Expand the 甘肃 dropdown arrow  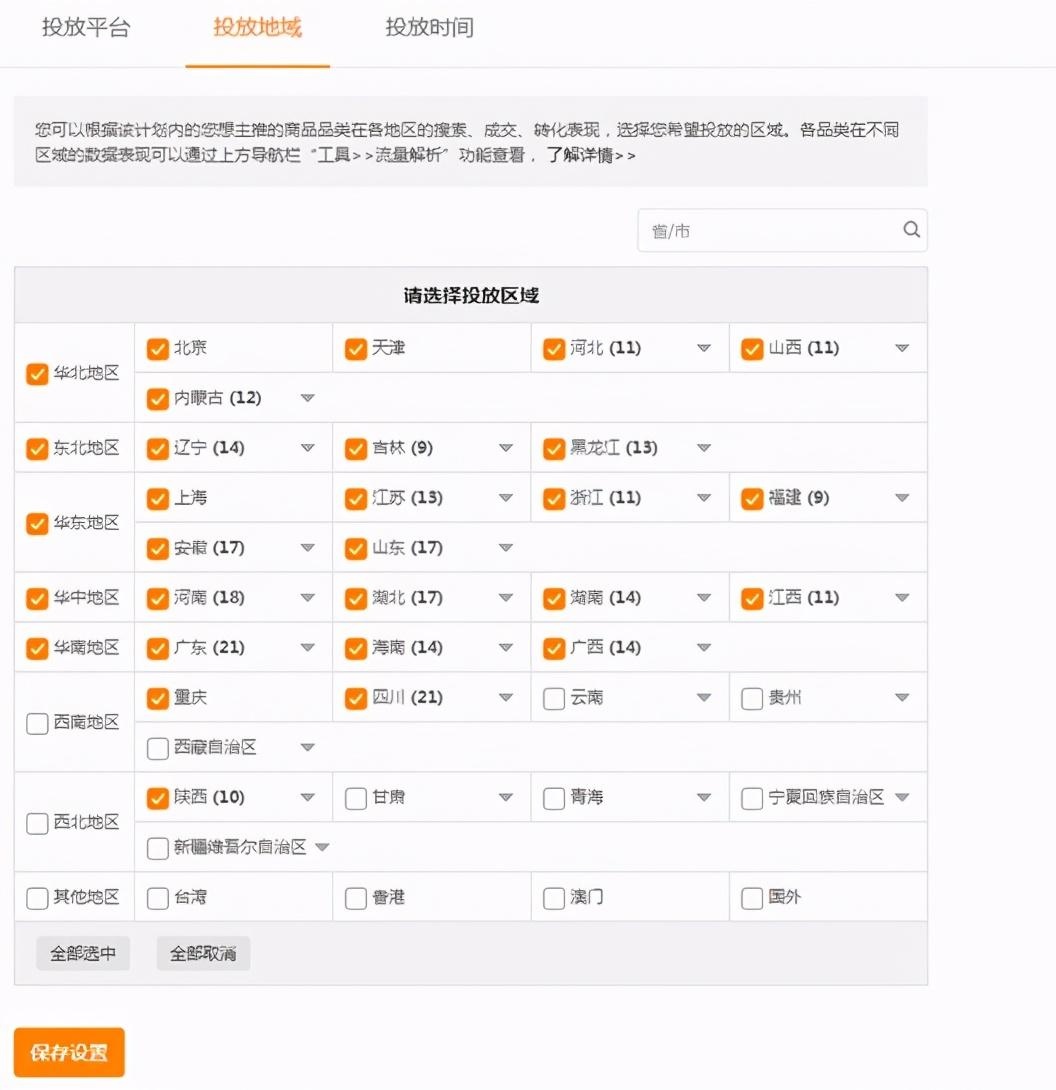click(506, 797)
